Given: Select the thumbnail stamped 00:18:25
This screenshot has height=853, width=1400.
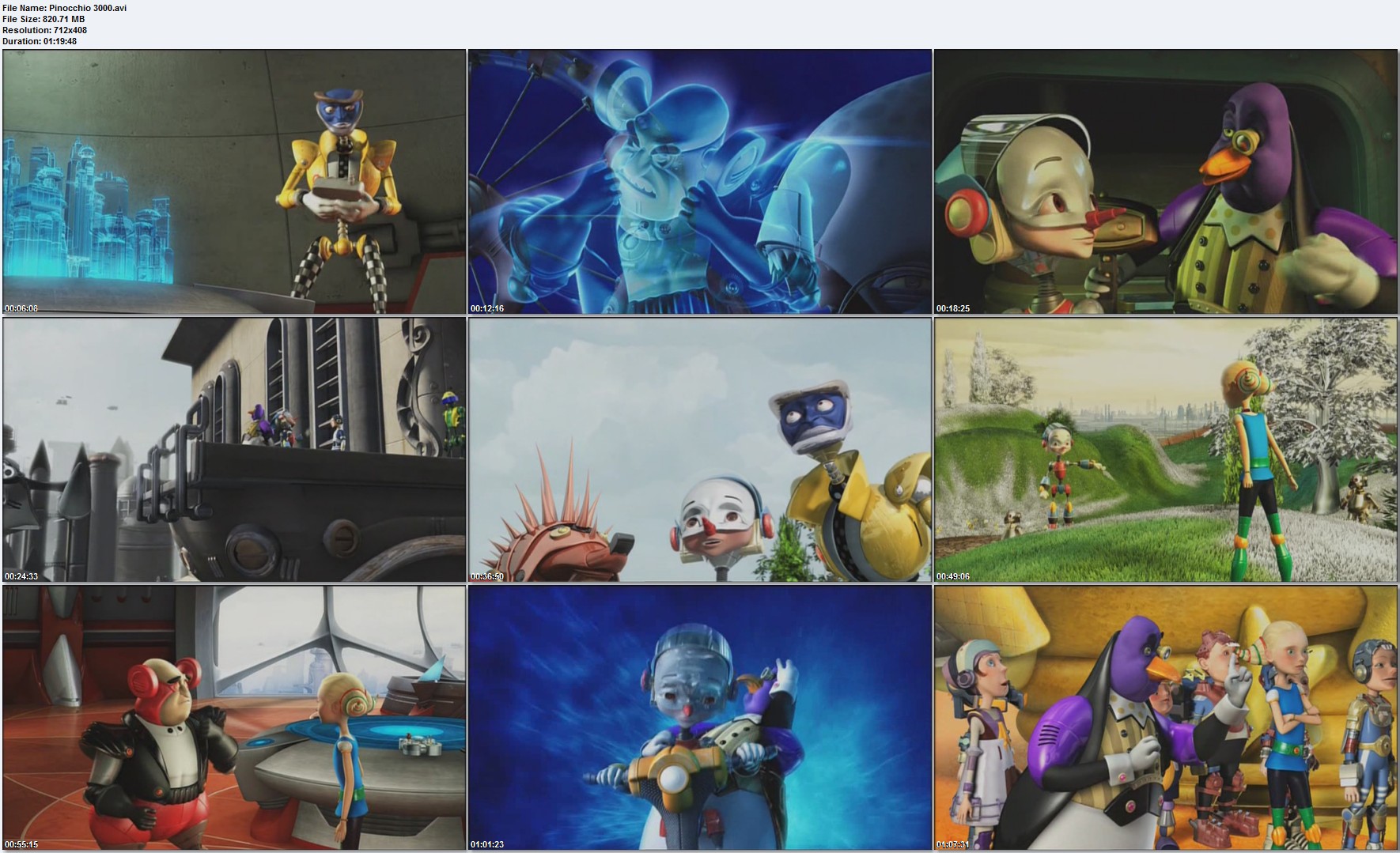Looking at the screenshot, I should pyautogui.click(x=1165, y=182).
